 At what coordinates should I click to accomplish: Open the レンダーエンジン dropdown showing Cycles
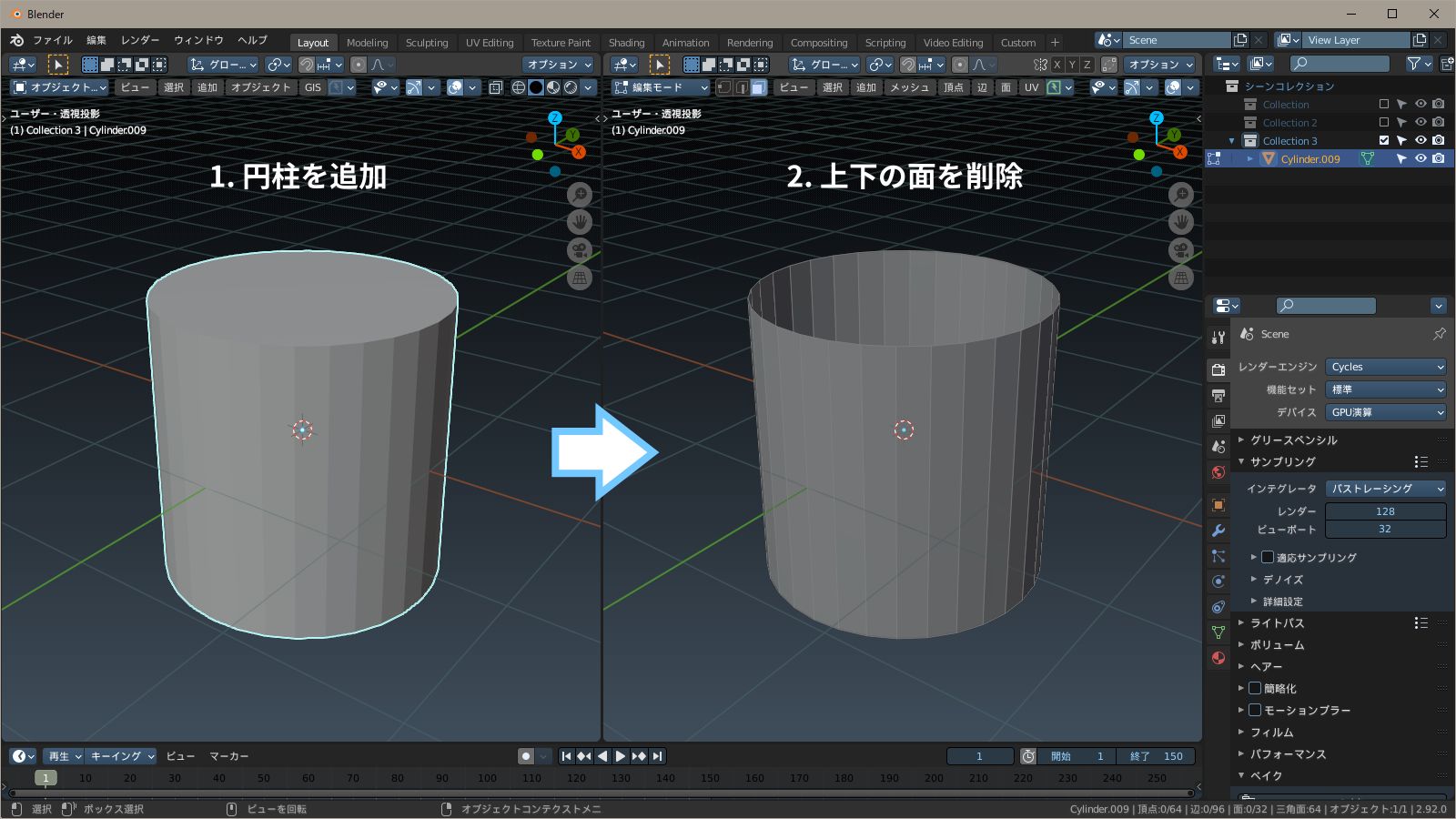click(x=1385, y=367)
